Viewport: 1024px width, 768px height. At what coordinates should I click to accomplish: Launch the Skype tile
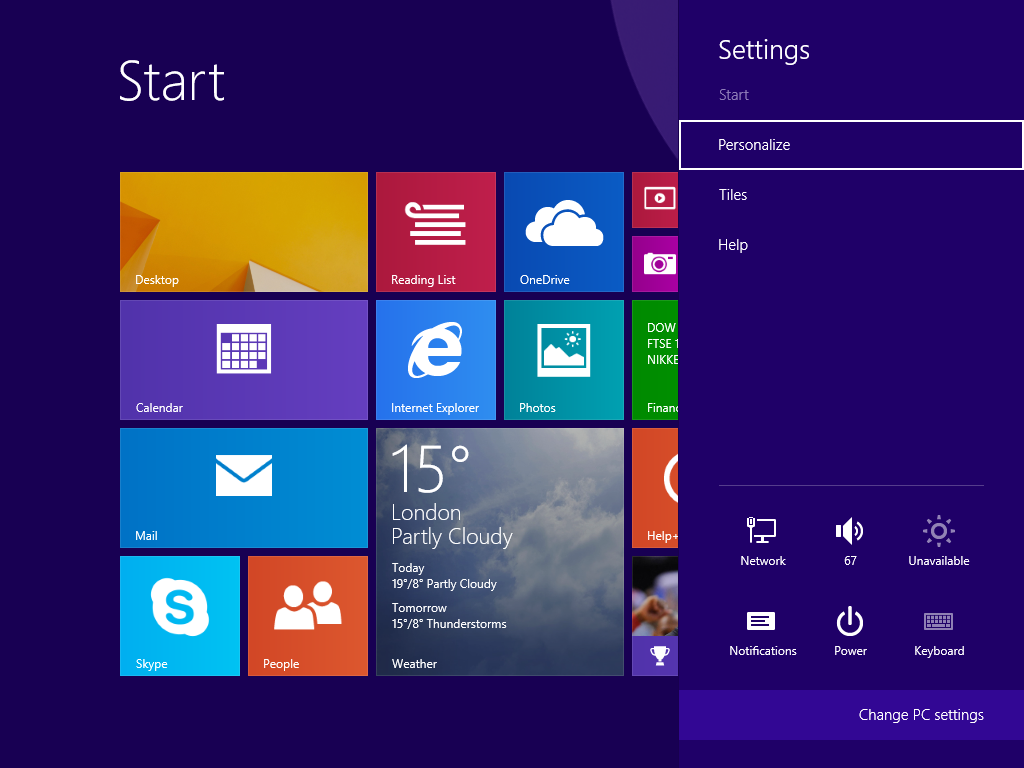[x=180, y=616]
